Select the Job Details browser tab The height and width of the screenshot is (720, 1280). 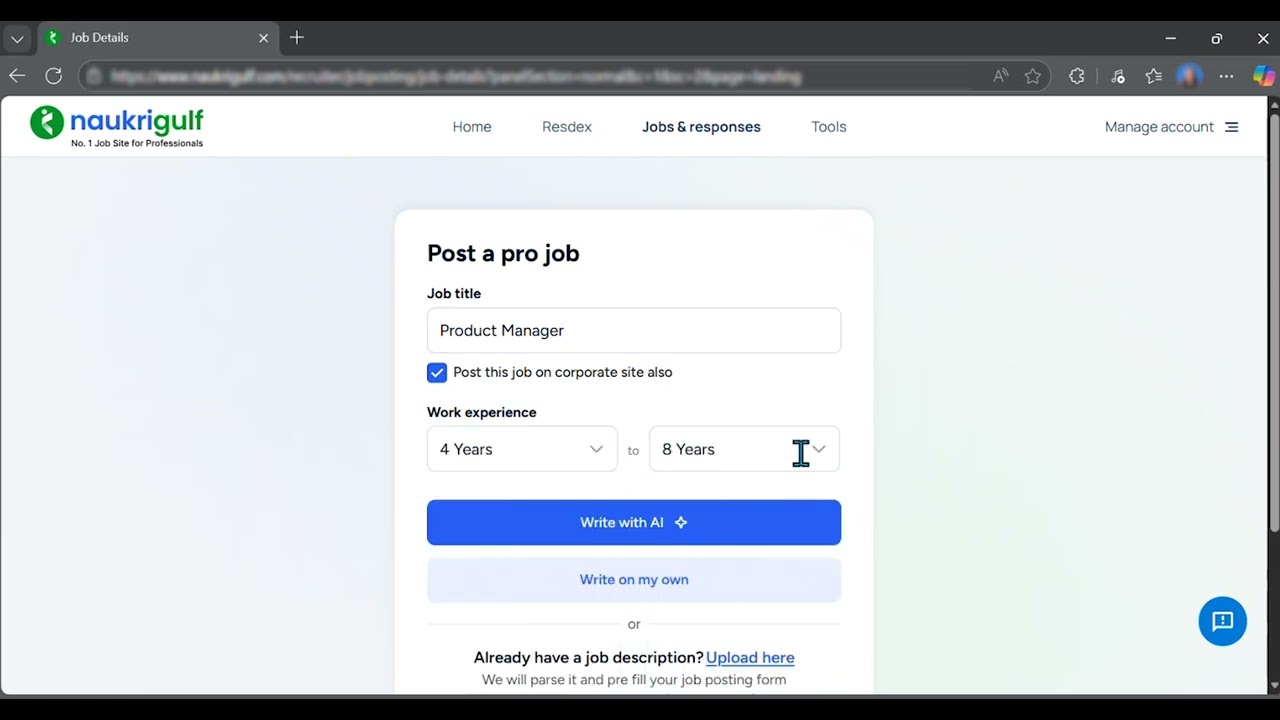(x=158, y=38)
